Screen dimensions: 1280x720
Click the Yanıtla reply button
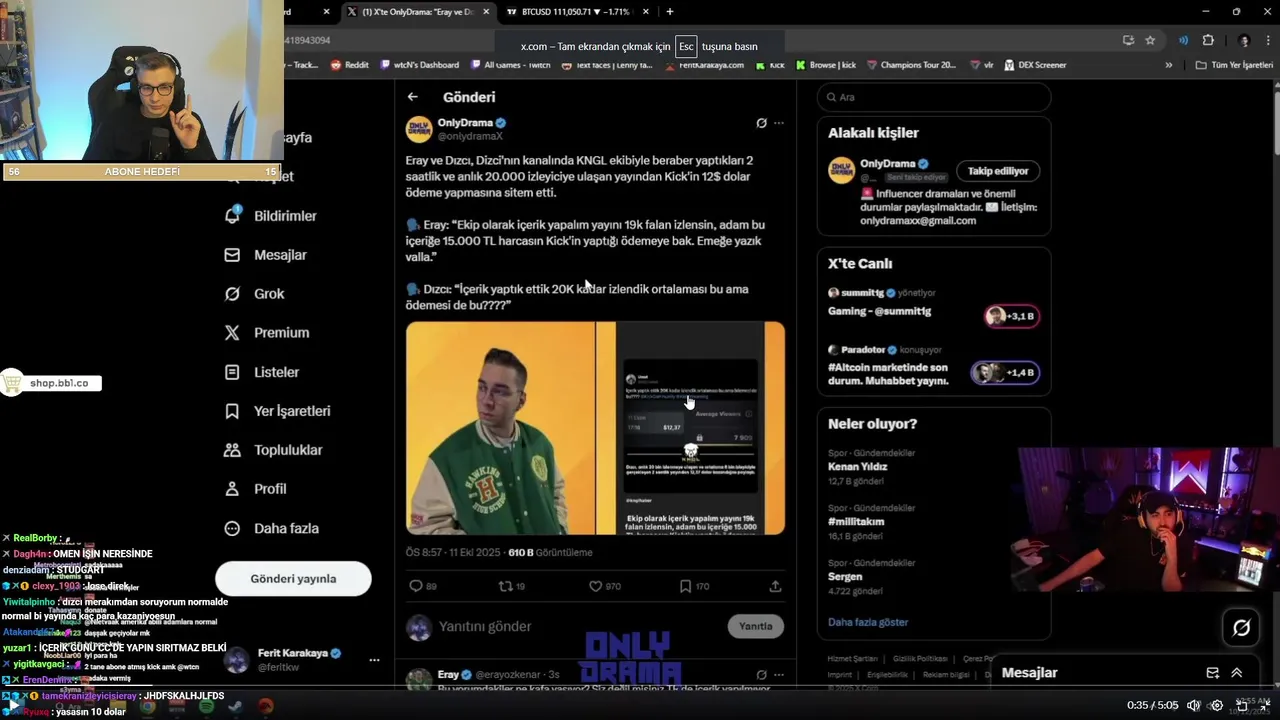[755, 626]
